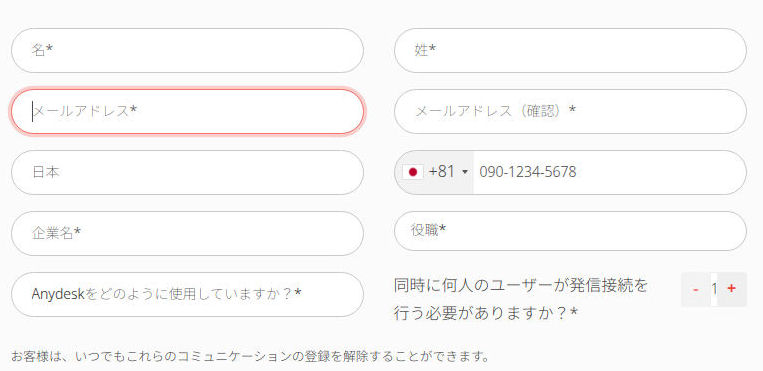
Task: Open the Anydesk usage question dropdown
Action: [187, 295]
